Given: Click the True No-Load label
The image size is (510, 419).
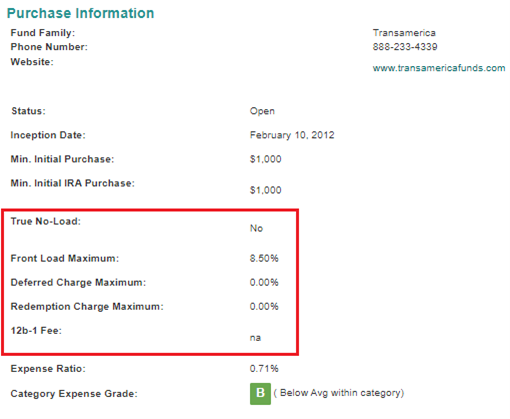Looking at the screenshot, I should [46, 221].
